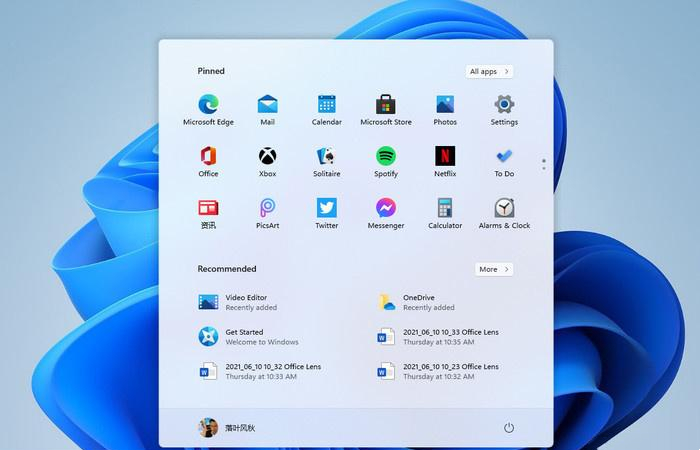Viewport: 700px width, 450px height.
Task: Launch the Xbox app
Action: click(267, 156)
